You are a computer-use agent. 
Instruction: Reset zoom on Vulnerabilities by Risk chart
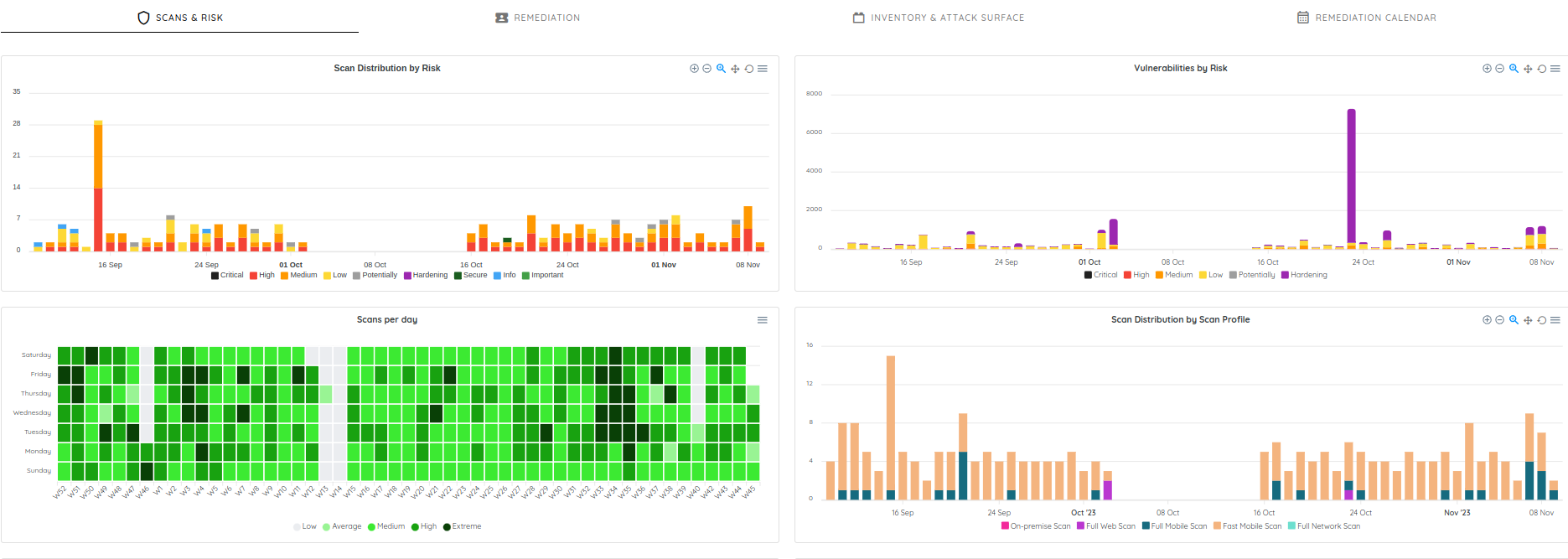tap(1541, 69)
